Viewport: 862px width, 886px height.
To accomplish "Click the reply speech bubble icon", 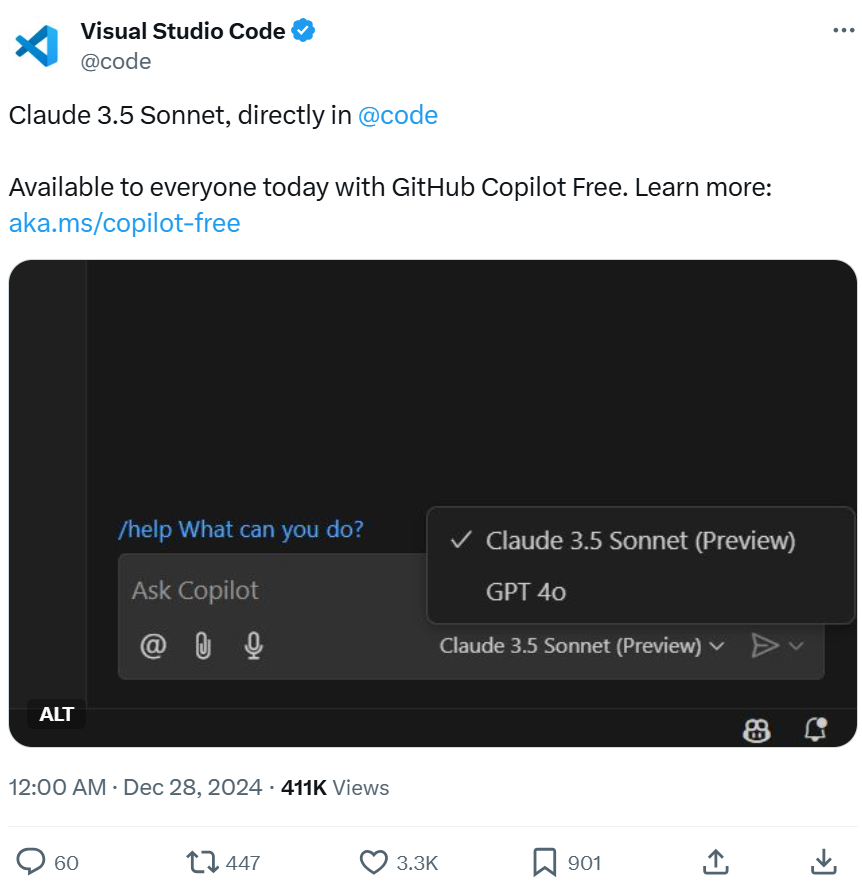I will (31, 862).
